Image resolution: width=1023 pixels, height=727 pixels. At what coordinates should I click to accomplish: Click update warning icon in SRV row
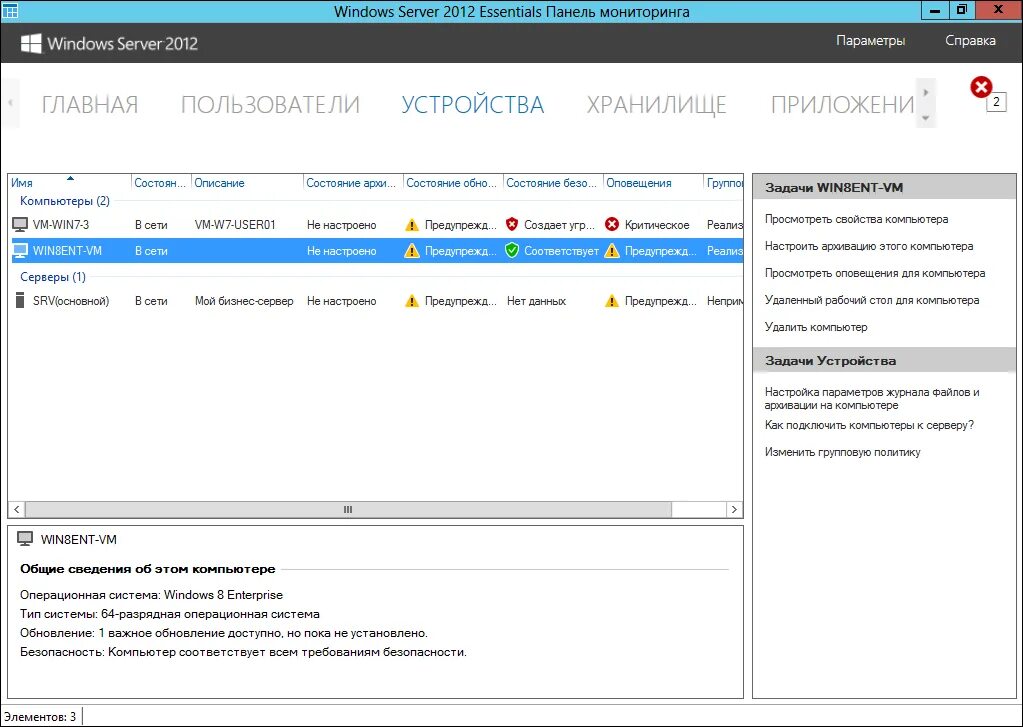click(x=412, y=301)
